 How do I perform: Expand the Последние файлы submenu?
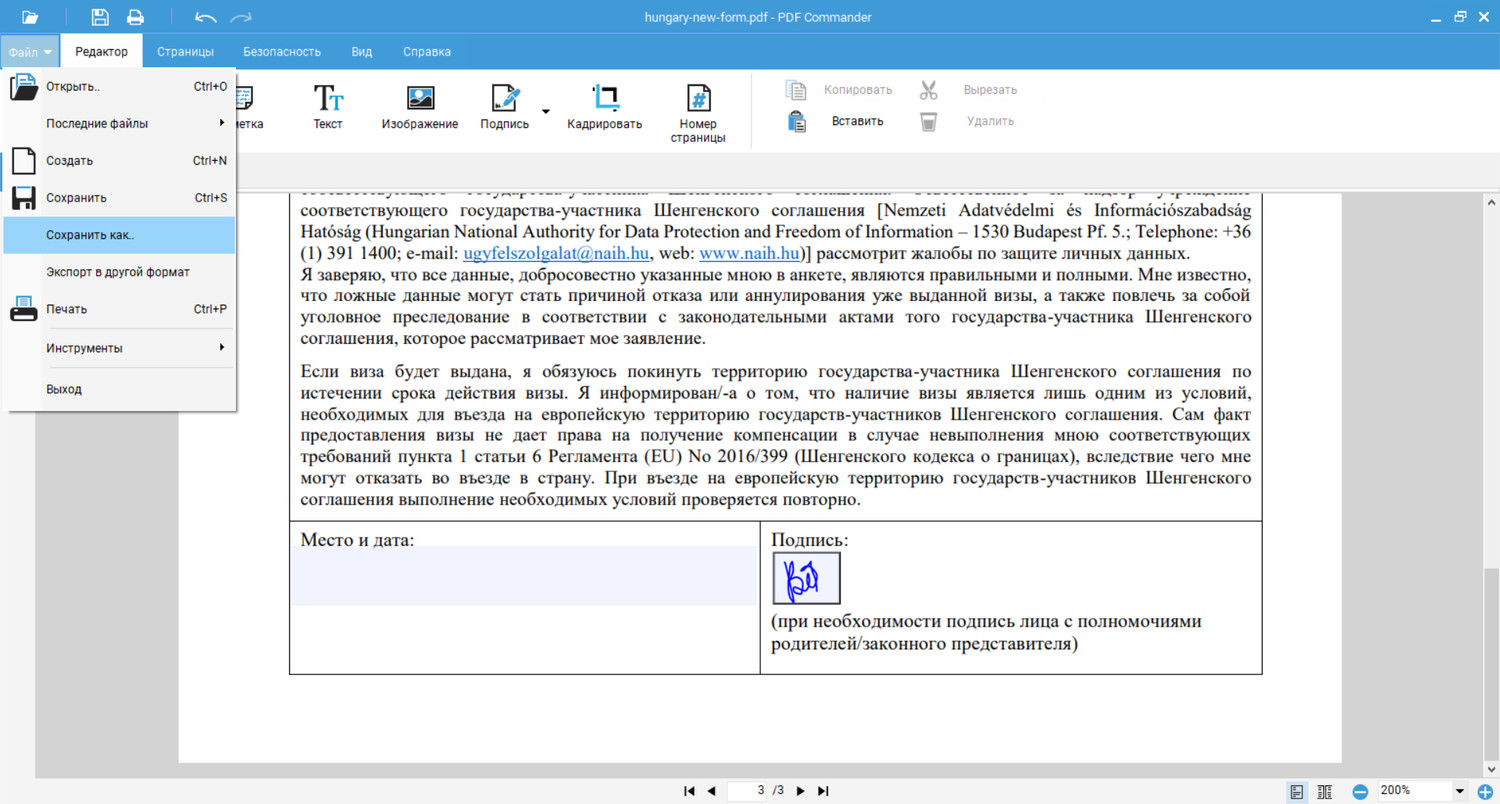click(119, 123)
